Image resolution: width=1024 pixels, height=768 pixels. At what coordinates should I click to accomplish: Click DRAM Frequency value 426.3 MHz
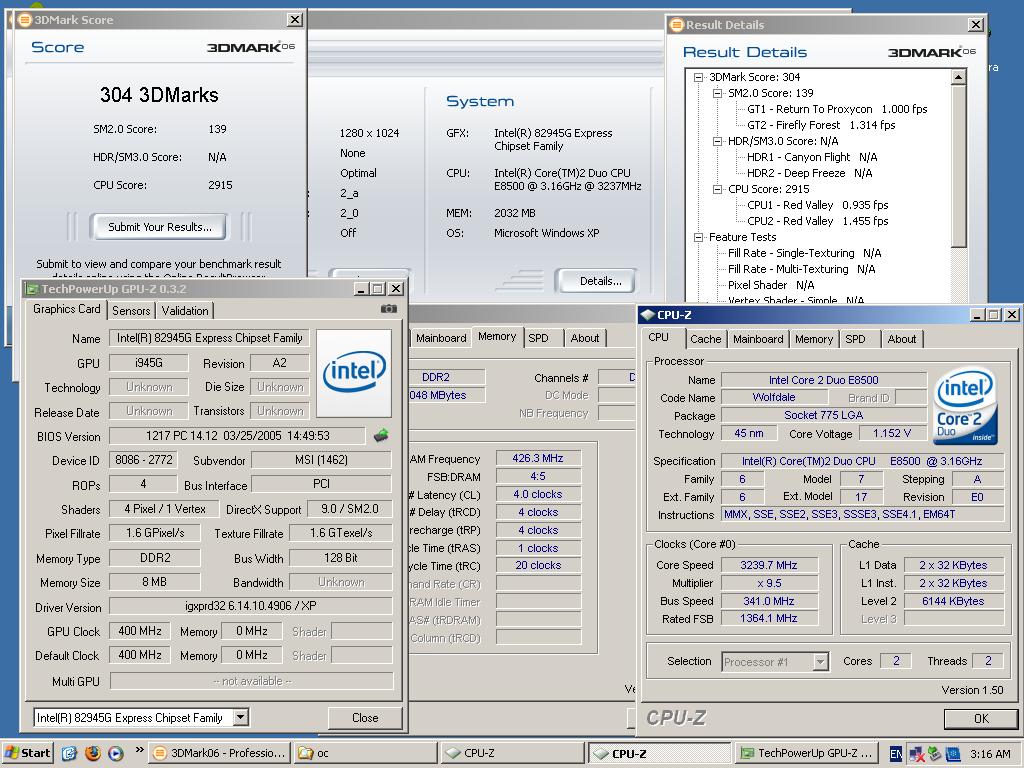[537, 458]
